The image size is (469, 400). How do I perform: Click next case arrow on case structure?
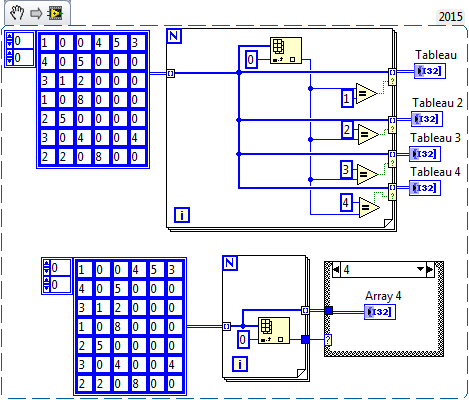click(430, 269)
